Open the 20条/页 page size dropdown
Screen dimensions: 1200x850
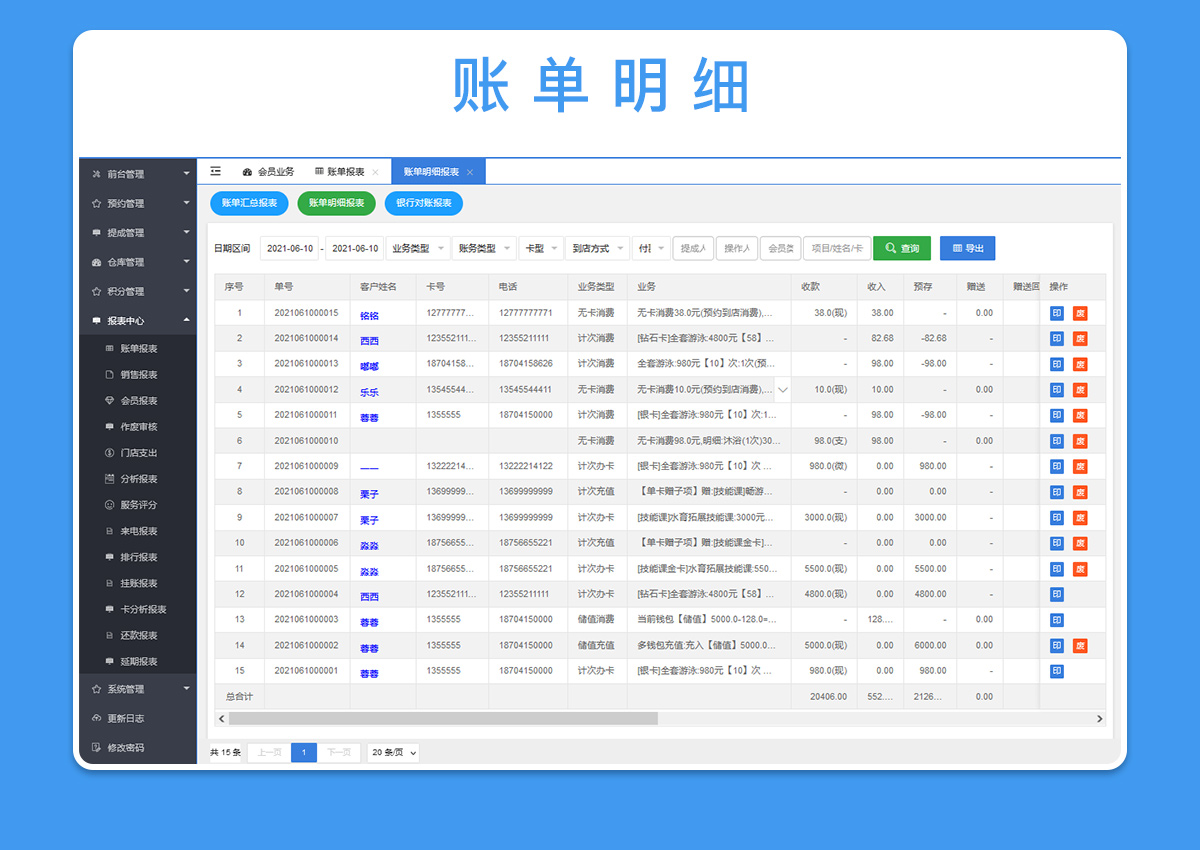tap(393, 752)
